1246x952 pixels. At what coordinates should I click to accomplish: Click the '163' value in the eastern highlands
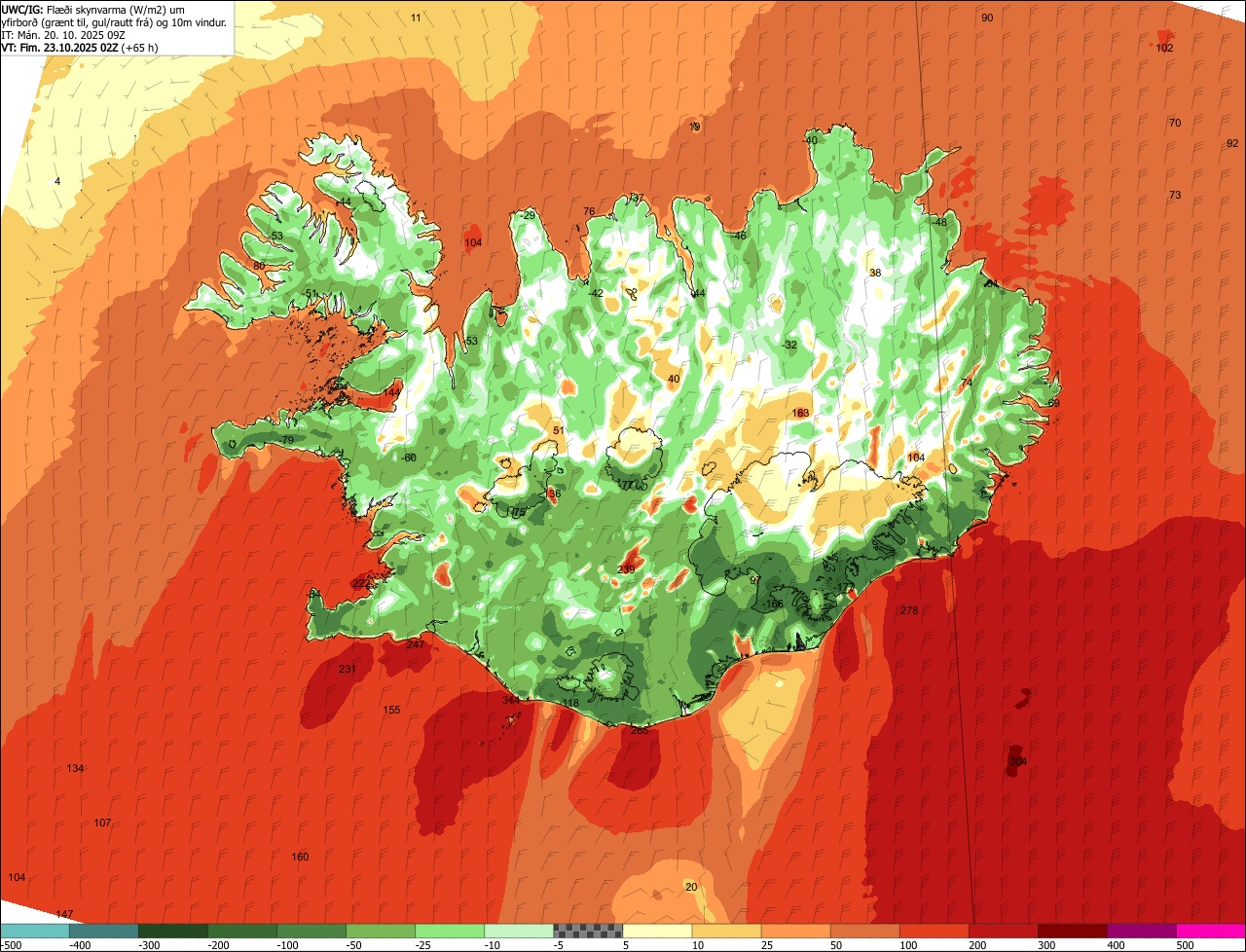pos(800,413)
